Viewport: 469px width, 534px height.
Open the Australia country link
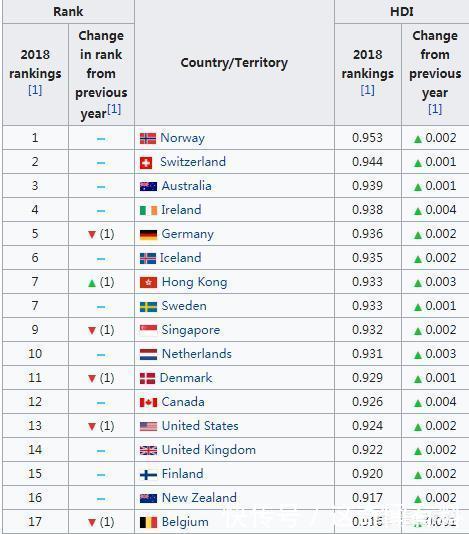click(186, 186)
